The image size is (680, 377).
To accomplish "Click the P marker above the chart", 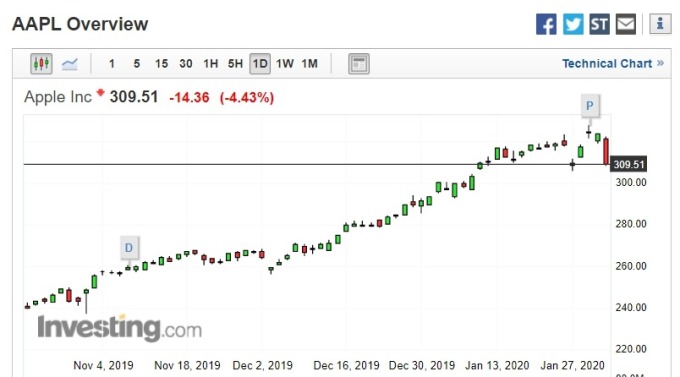I will coord(590,106).
